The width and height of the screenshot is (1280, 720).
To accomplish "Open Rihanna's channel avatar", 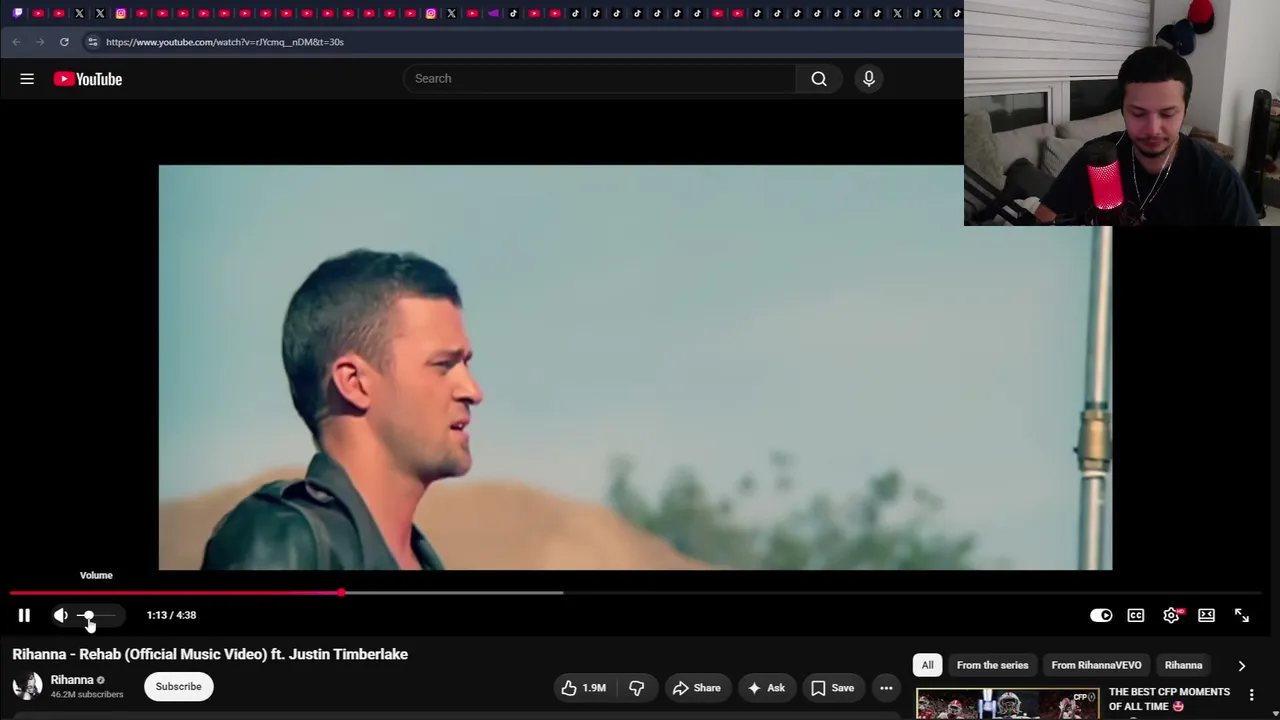I will (27, 686).
